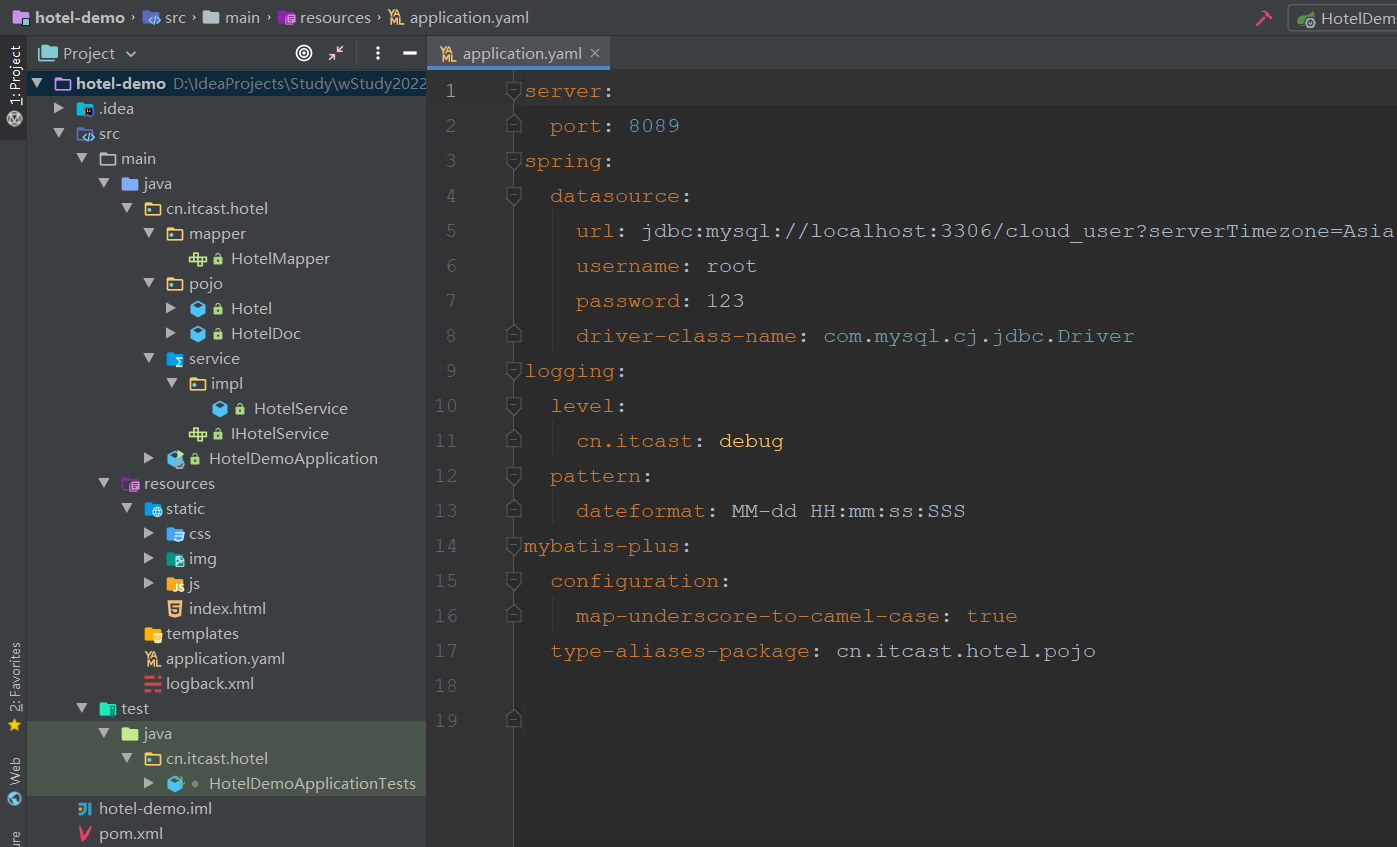The height and width of the screenshot is (847, 1397).
Task: Collapse the cn.itcast.hotel package under main
Action: click(127, 208)
